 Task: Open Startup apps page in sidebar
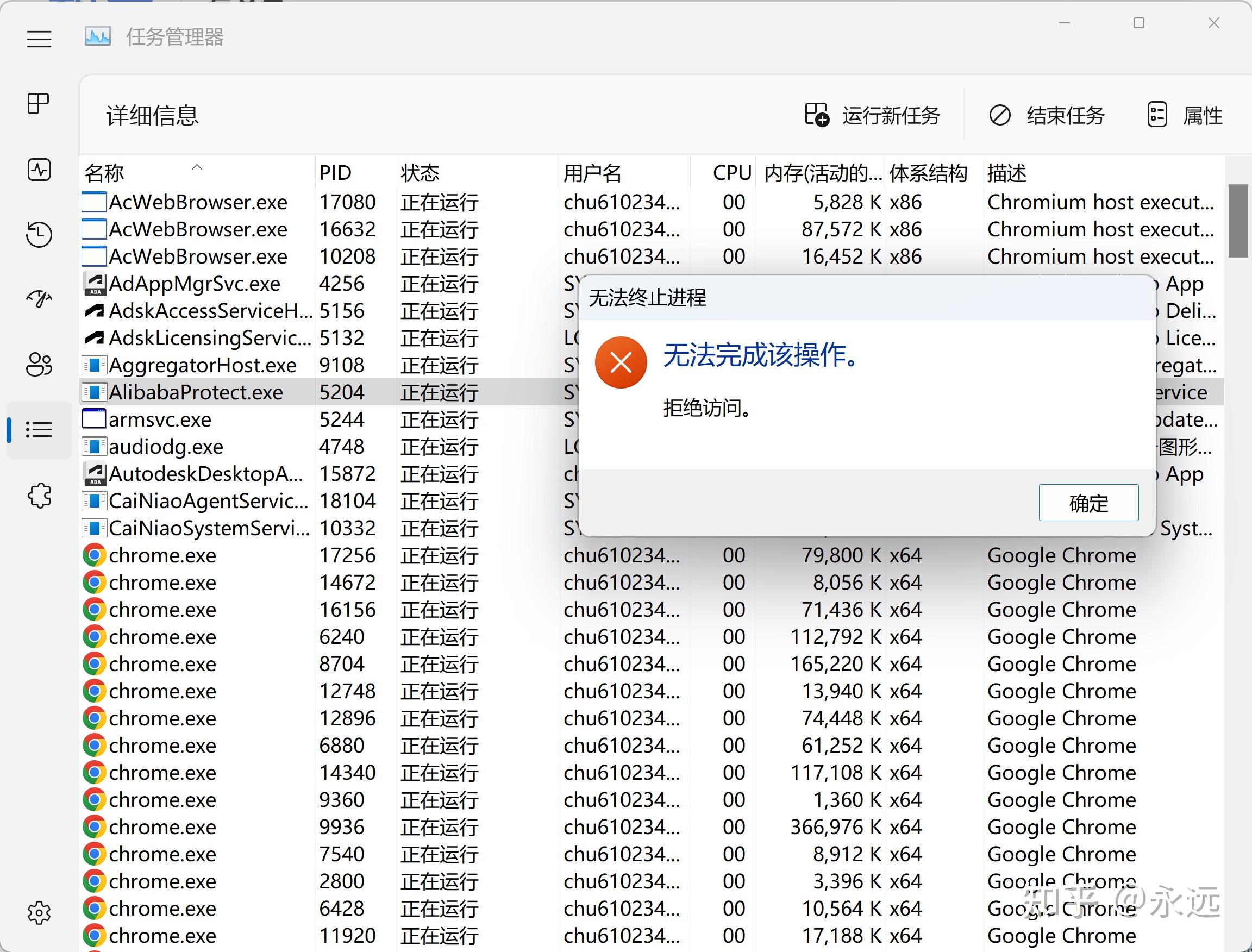pyautogui.click(x=39, y=299)
